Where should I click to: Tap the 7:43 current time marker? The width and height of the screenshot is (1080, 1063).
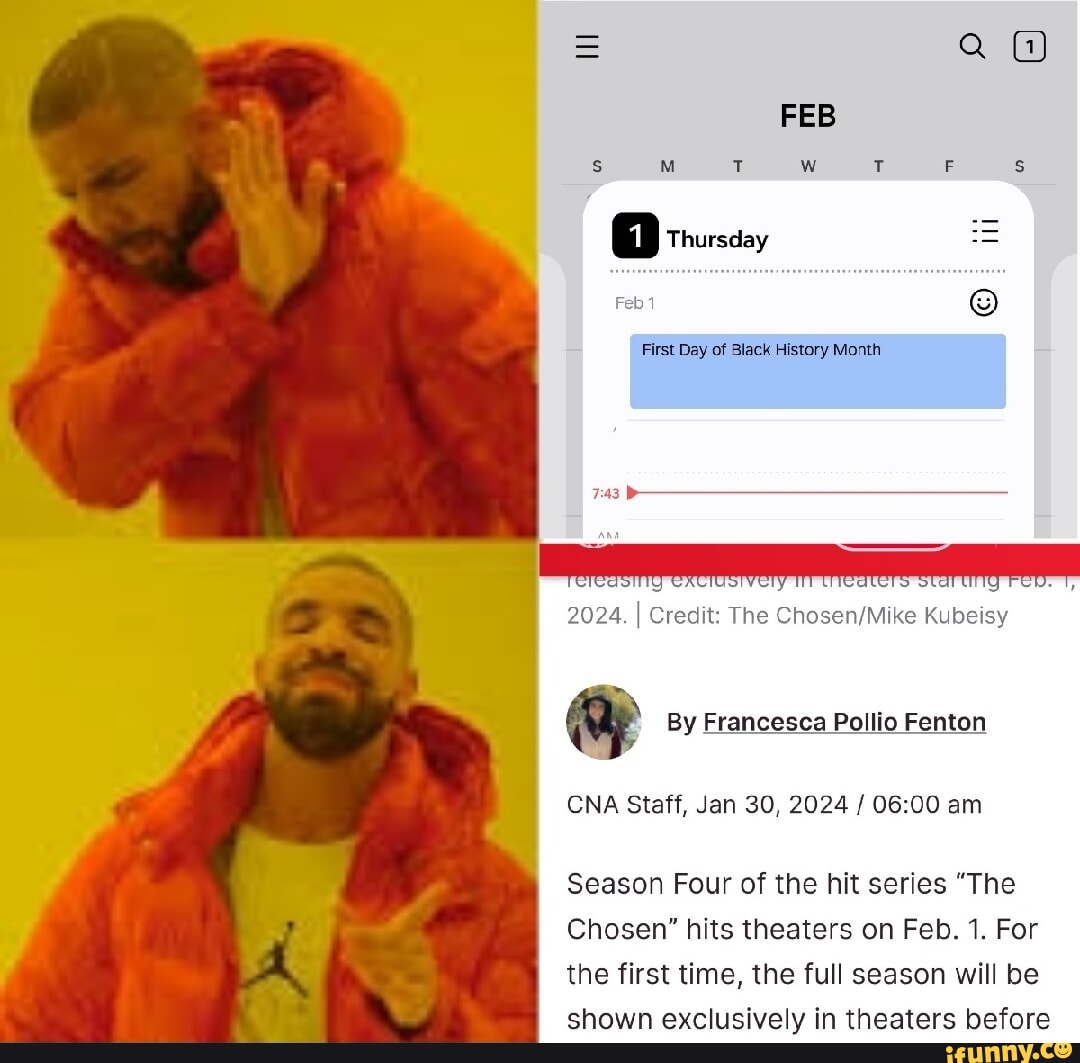(x=605, y=493)
